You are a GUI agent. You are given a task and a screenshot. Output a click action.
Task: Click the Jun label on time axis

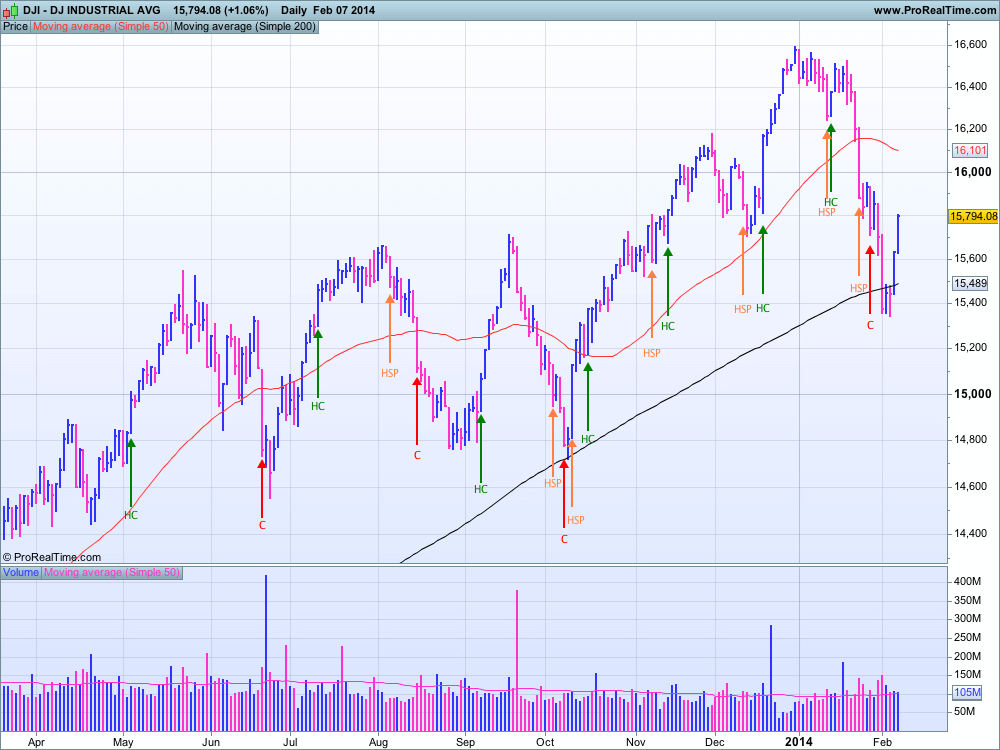211,742
